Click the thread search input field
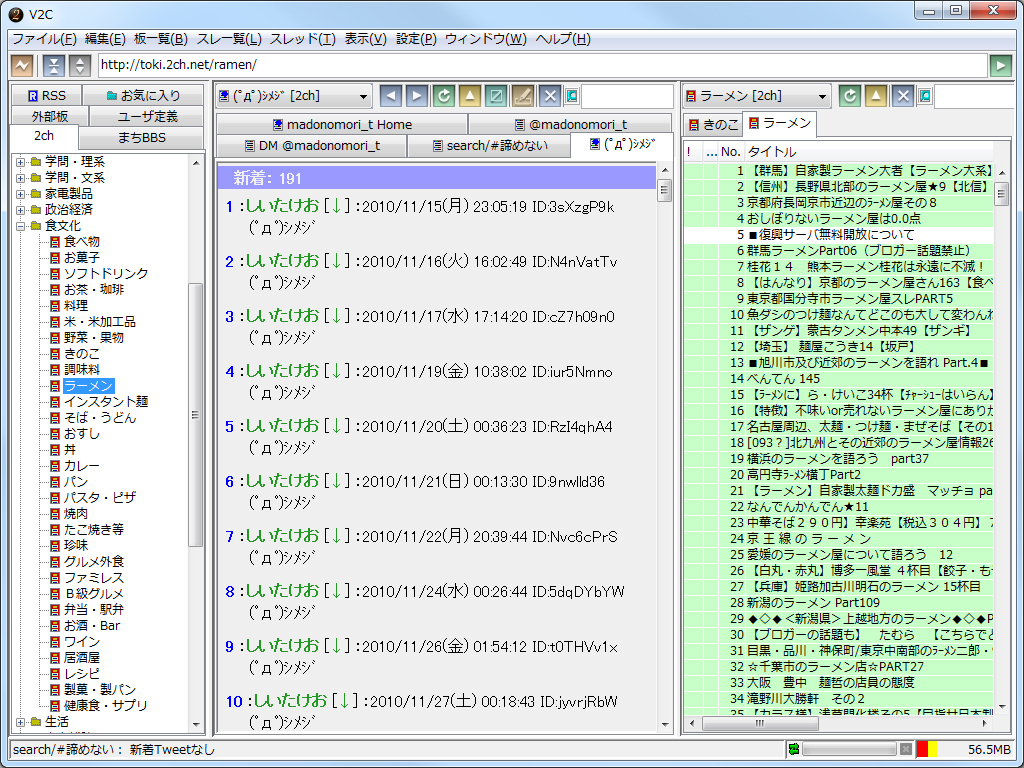Viewport: 1024px width, 768px height. [x=626, y=96]
